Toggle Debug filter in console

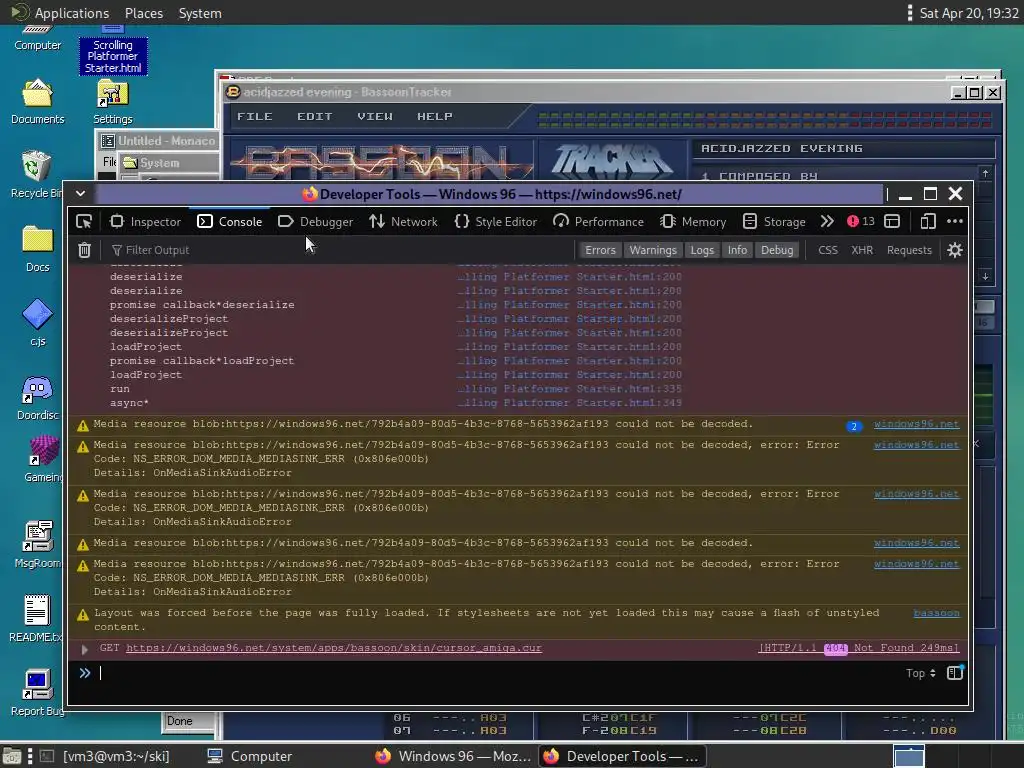pos(777,250)
